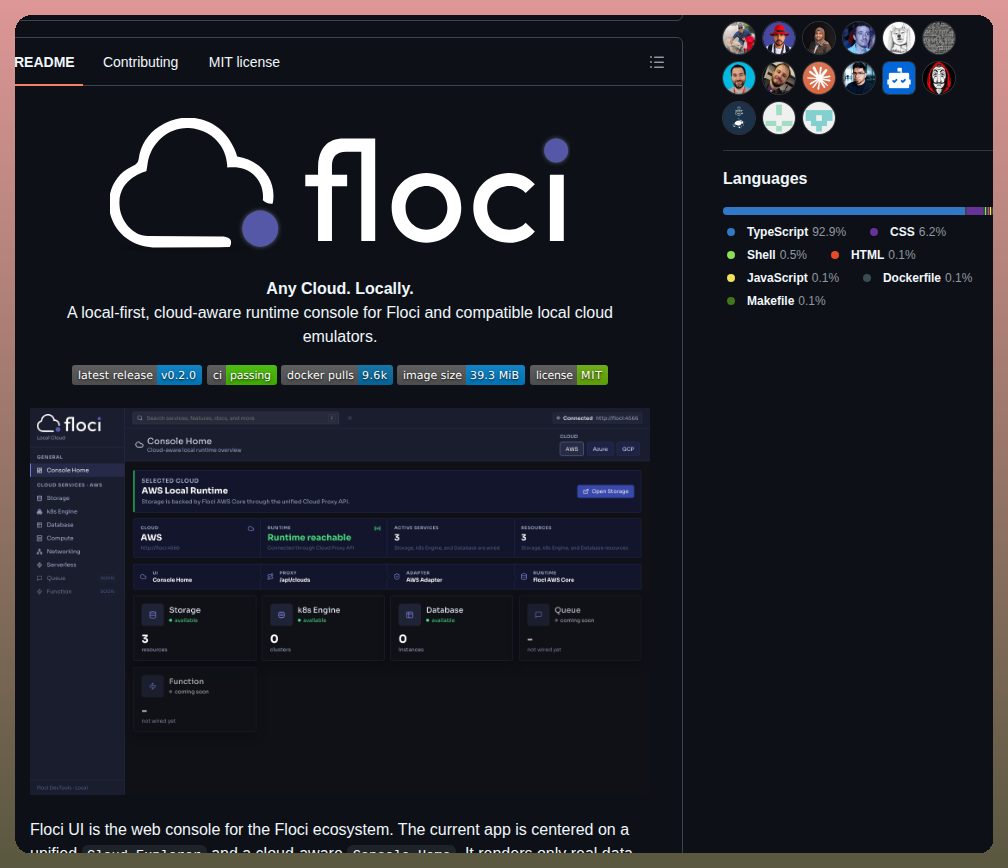The height and width of the screenshot is (868, 1008).
Task: Click the Dockerfile 0.1% language link
Action: tap(917, 278)
